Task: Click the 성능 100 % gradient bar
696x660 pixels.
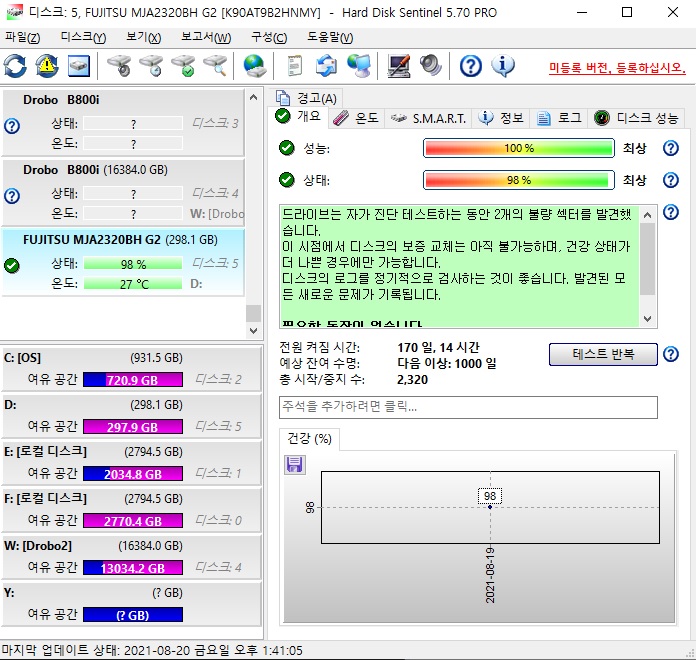Action: point(518,148)
